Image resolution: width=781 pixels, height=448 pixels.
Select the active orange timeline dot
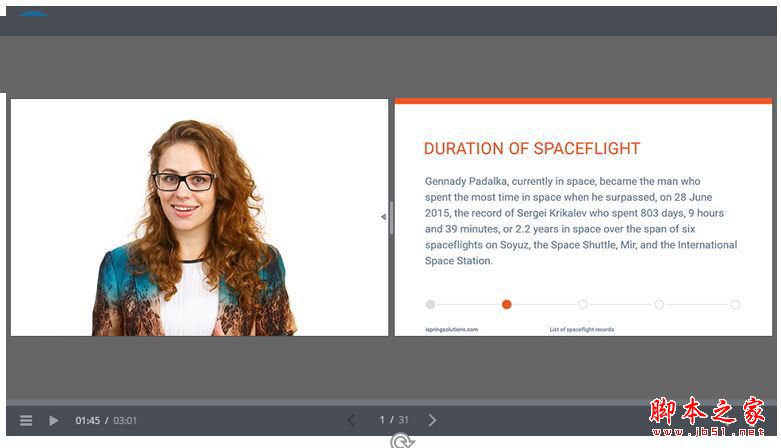(507, 304)
